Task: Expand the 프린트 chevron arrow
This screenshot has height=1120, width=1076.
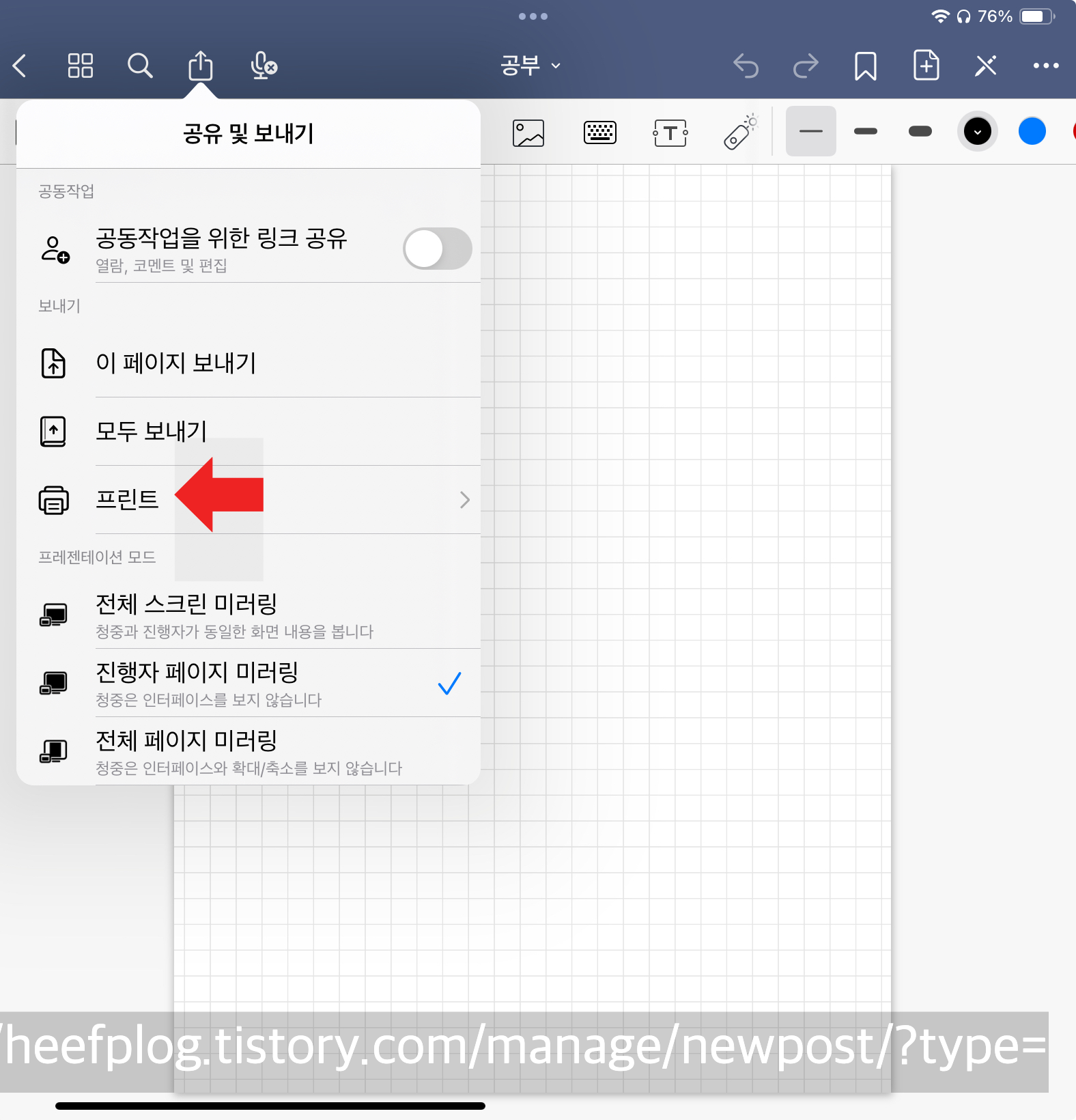Action: [x=465, y=500]
